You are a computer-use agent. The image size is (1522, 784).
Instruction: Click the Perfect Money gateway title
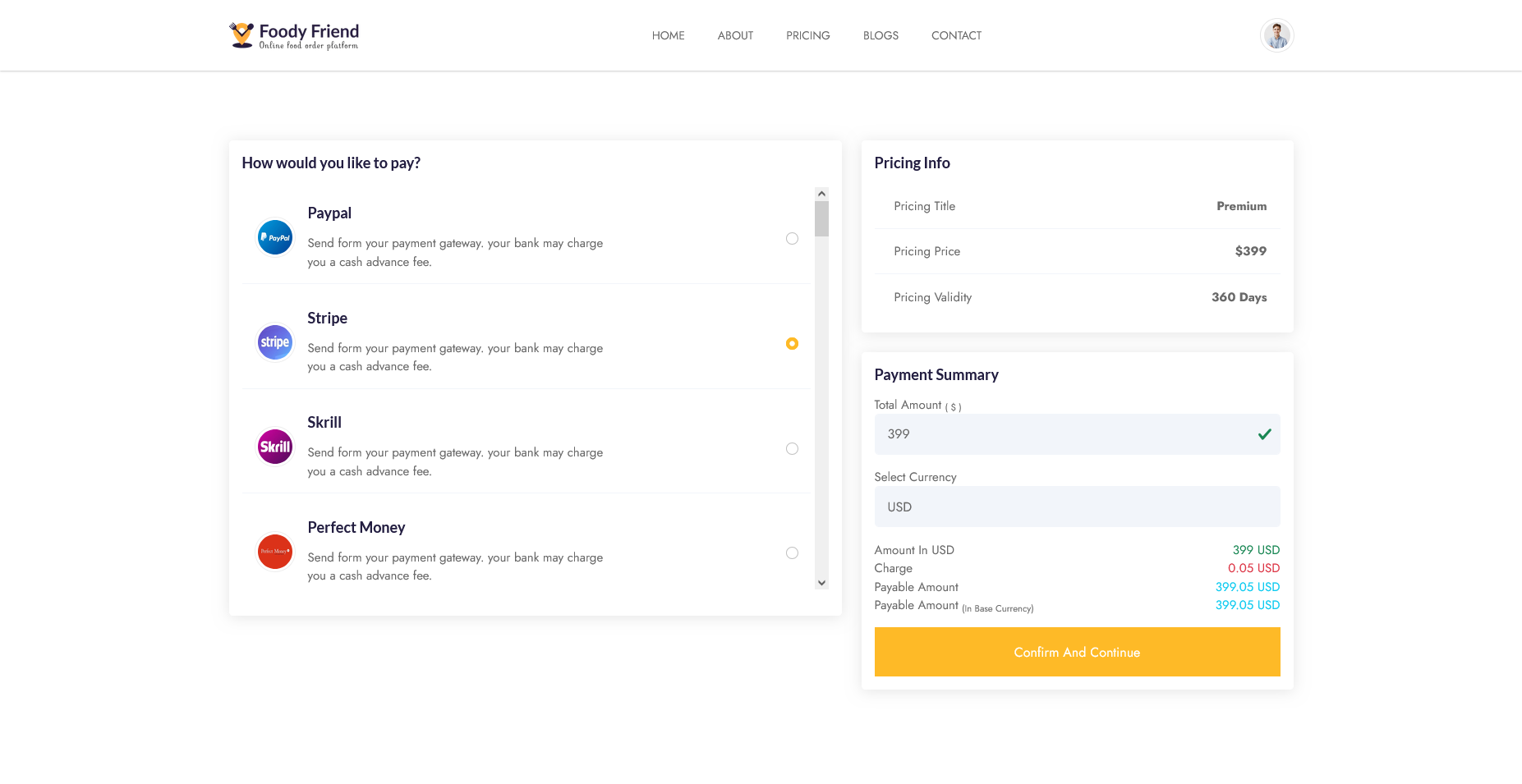(356, 527)
